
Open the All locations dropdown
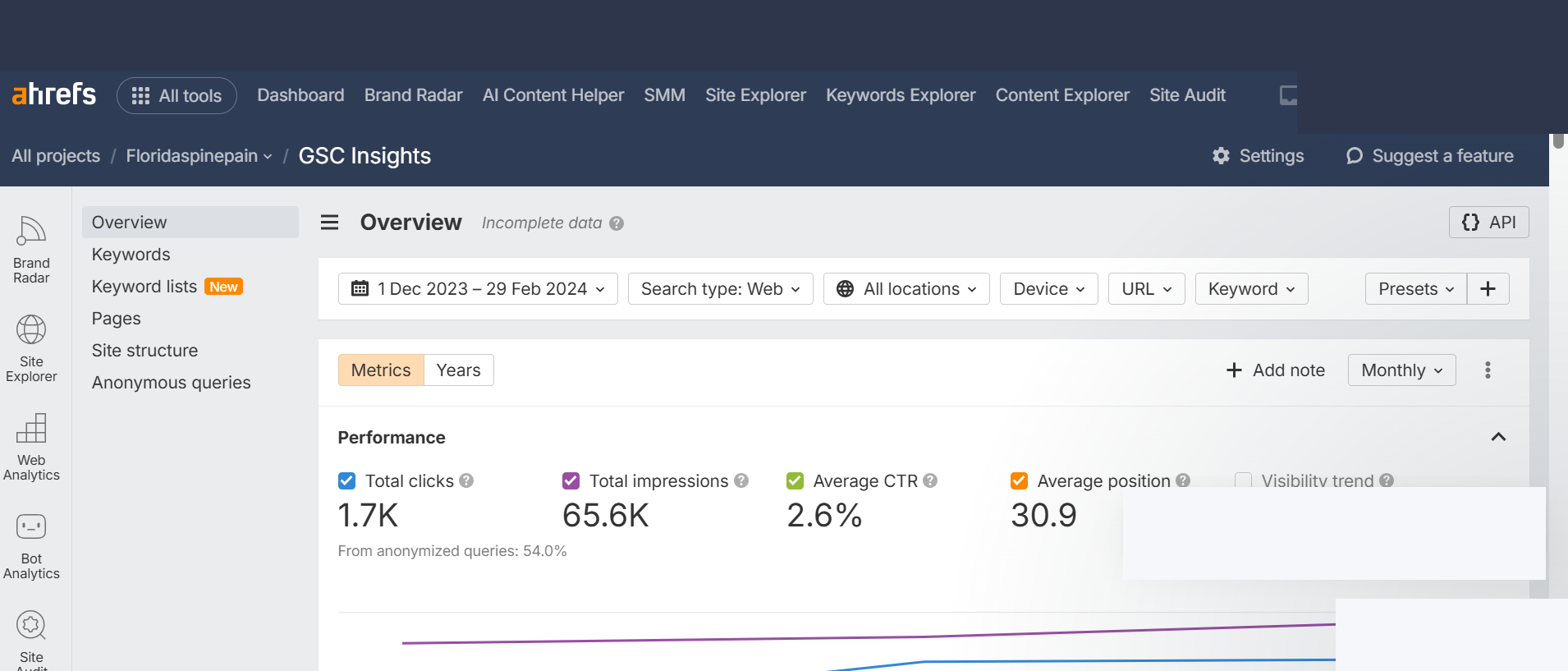(x=906, y=289)
